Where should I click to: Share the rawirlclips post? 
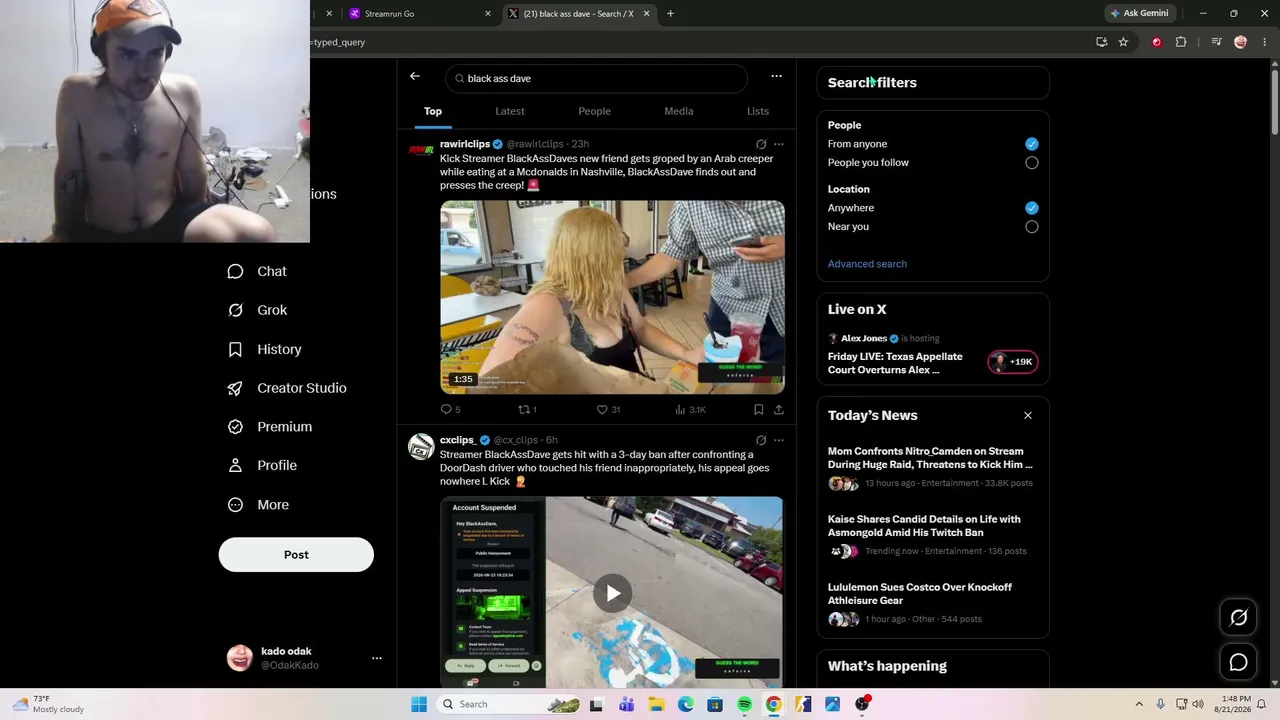[x=779, y=409]
